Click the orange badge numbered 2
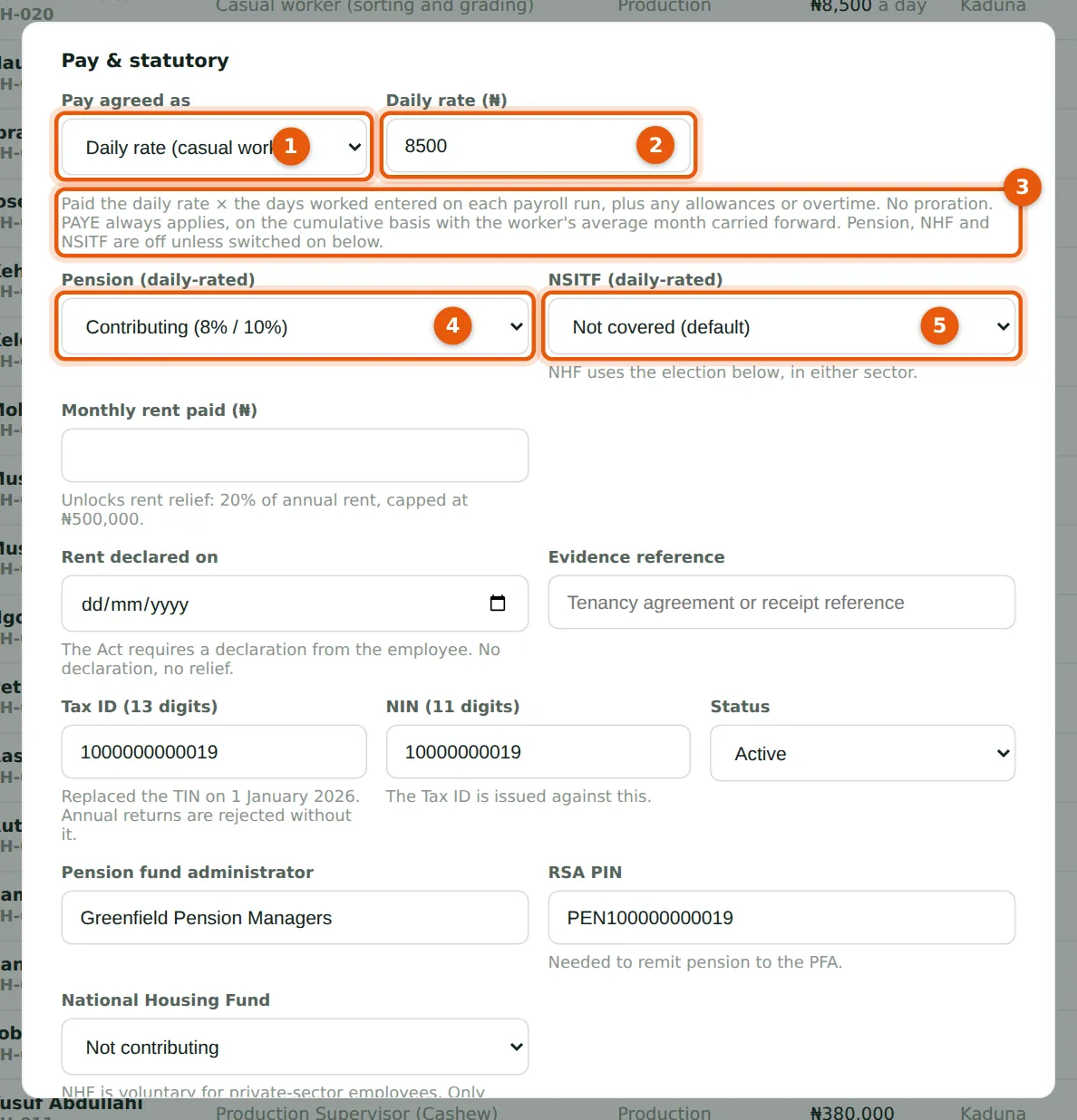This screenshot has height=1120, width=1077. tap(655, 145)
